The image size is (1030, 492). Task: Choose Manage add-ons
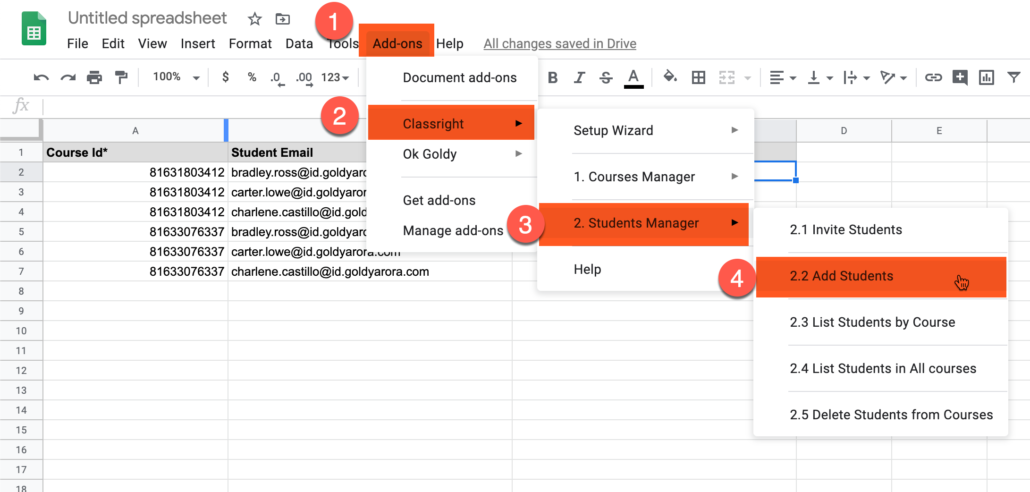[453, 231]
